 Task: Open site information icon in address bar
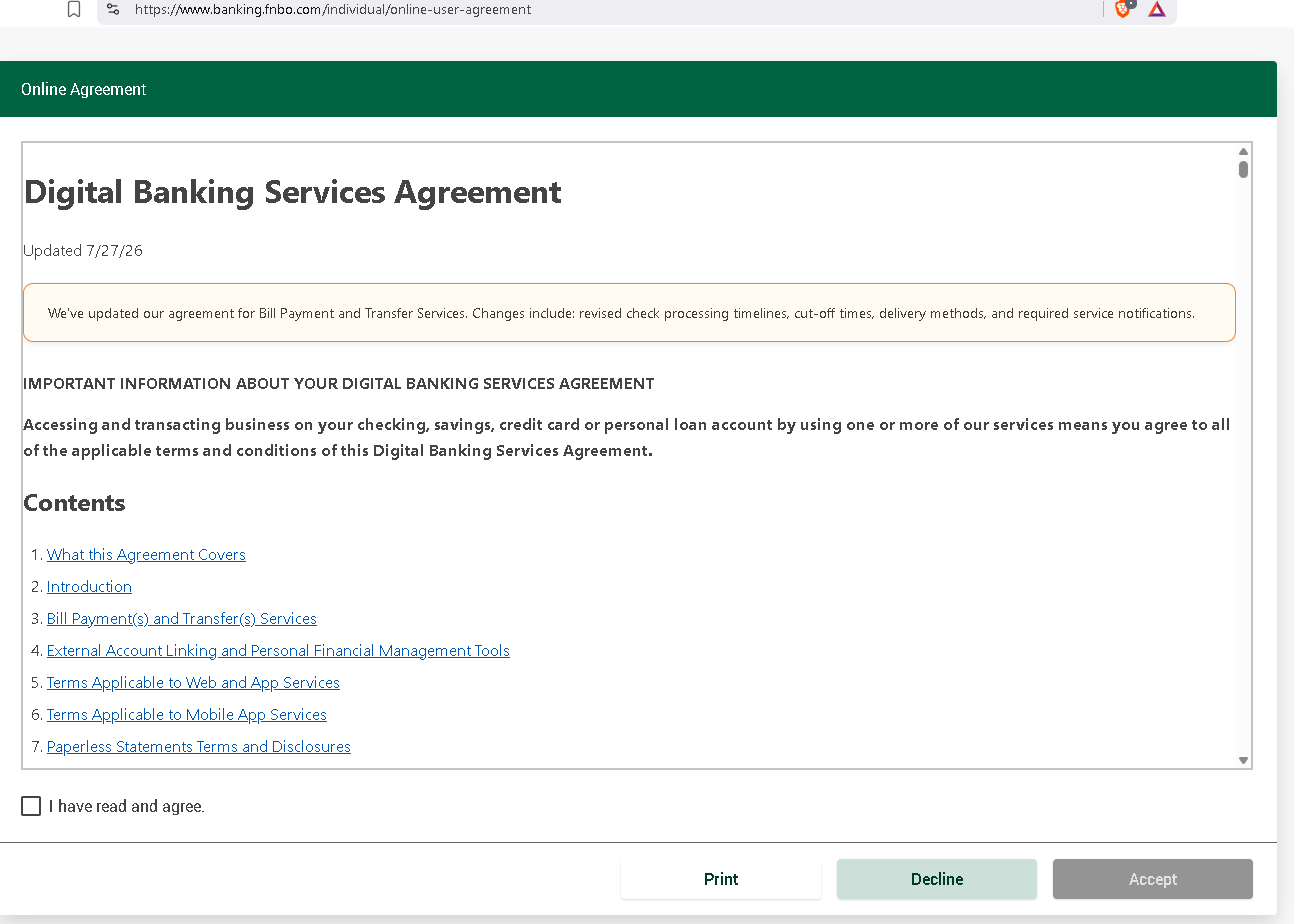click(113, 9)
